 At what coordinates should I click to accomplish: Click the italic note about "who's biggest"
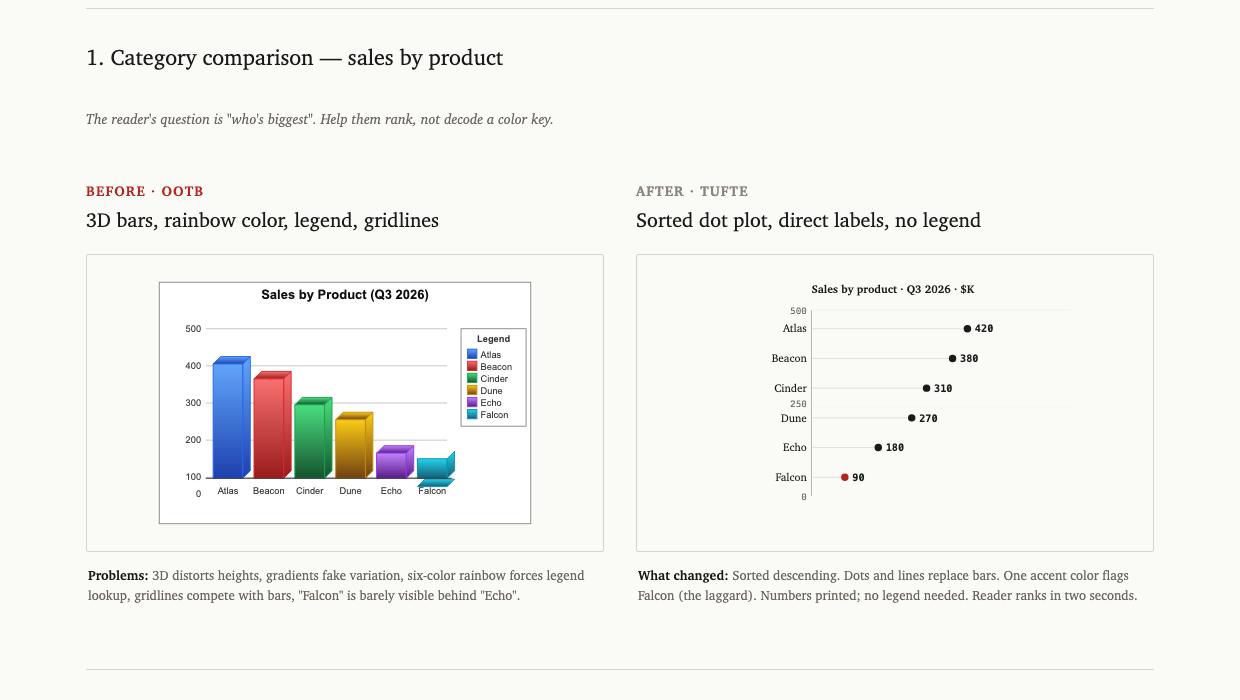pyautogui.click(x=320, y=119)
